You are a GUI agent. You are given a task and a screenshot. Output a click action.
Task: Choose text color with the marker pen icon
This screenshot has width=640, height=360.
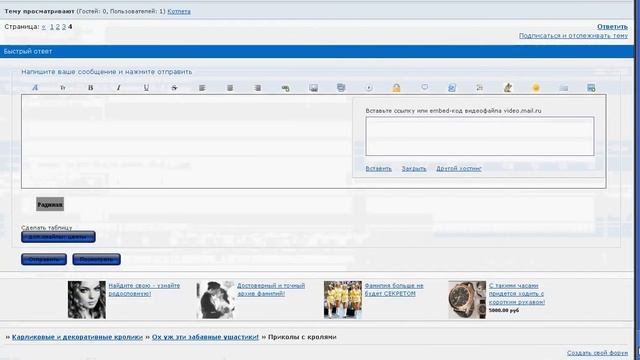click(x=508, y=87)
